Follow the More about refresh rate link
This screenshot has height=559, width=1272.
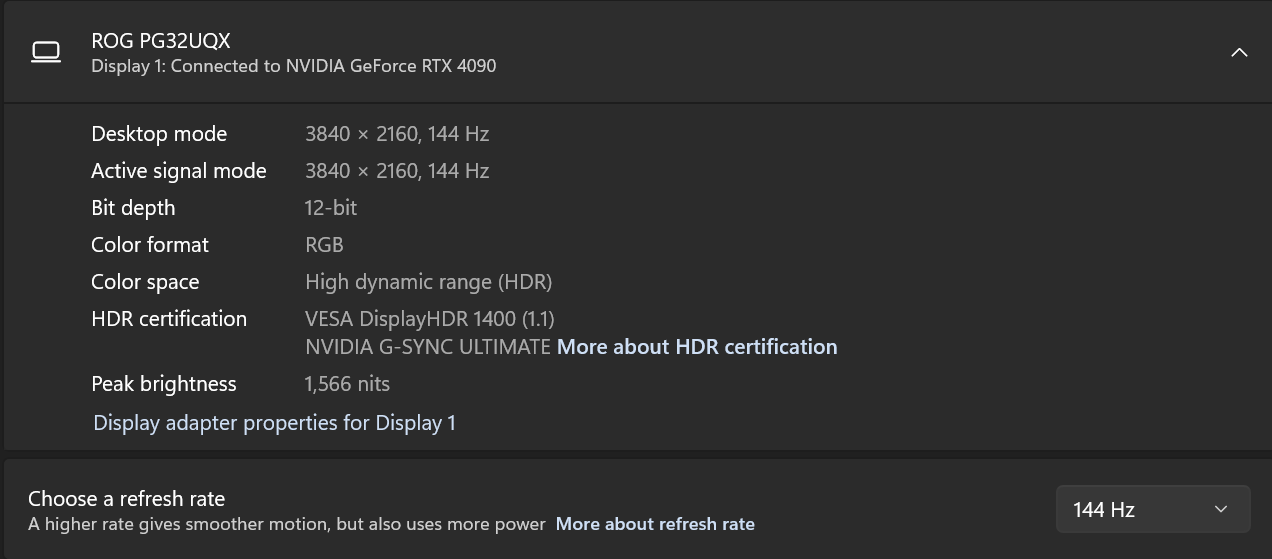click(x=655, y=524)
